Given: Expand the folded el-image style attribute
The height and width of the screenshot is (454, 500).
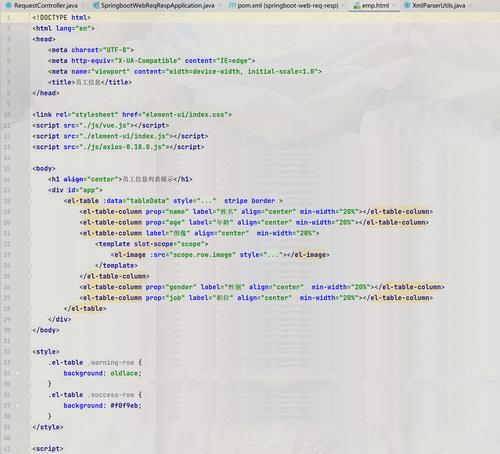Looking at the screenshot, I should [273, 255].
